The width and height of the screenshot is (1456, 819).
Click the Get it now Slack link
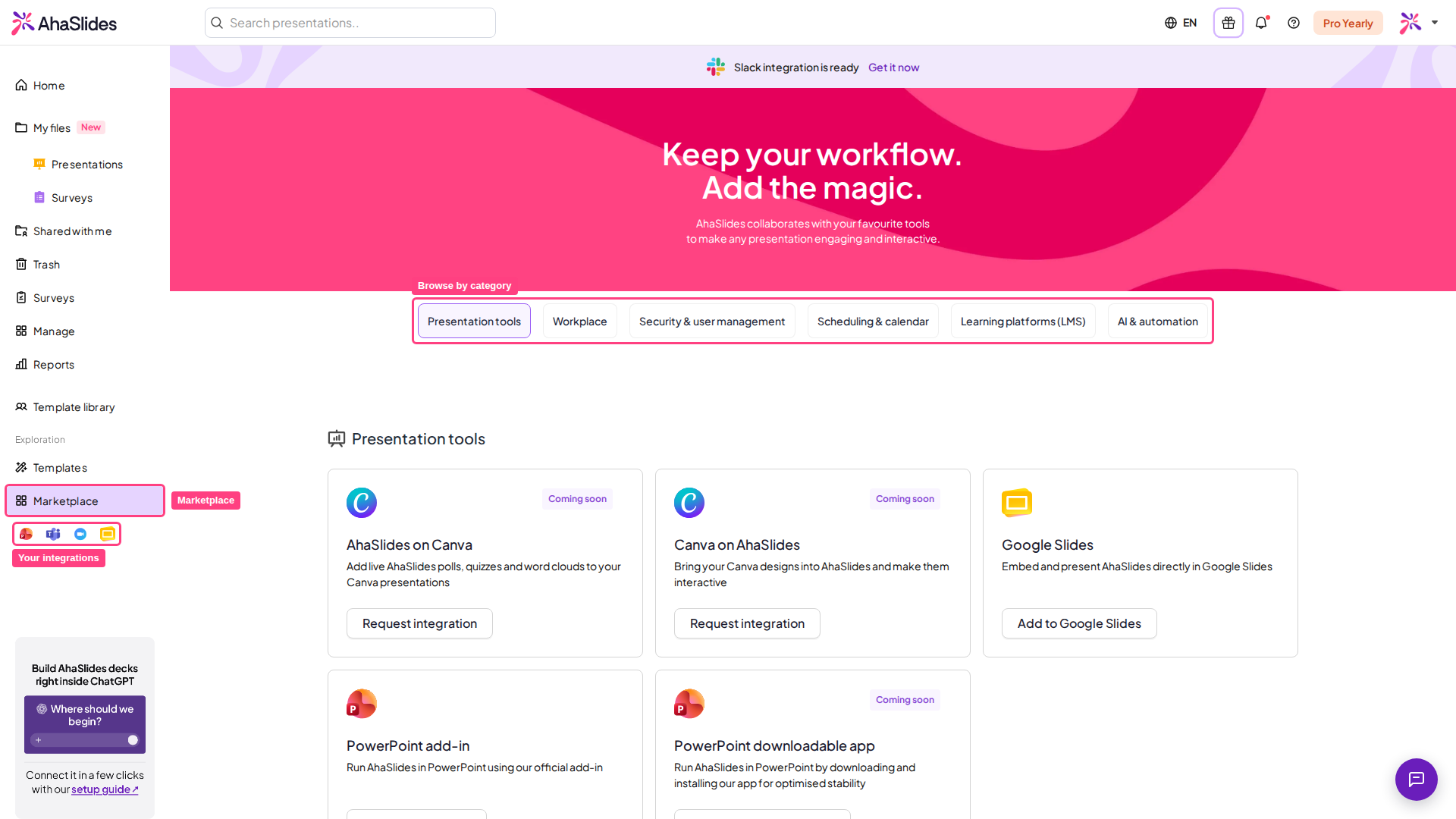(893, 67)
